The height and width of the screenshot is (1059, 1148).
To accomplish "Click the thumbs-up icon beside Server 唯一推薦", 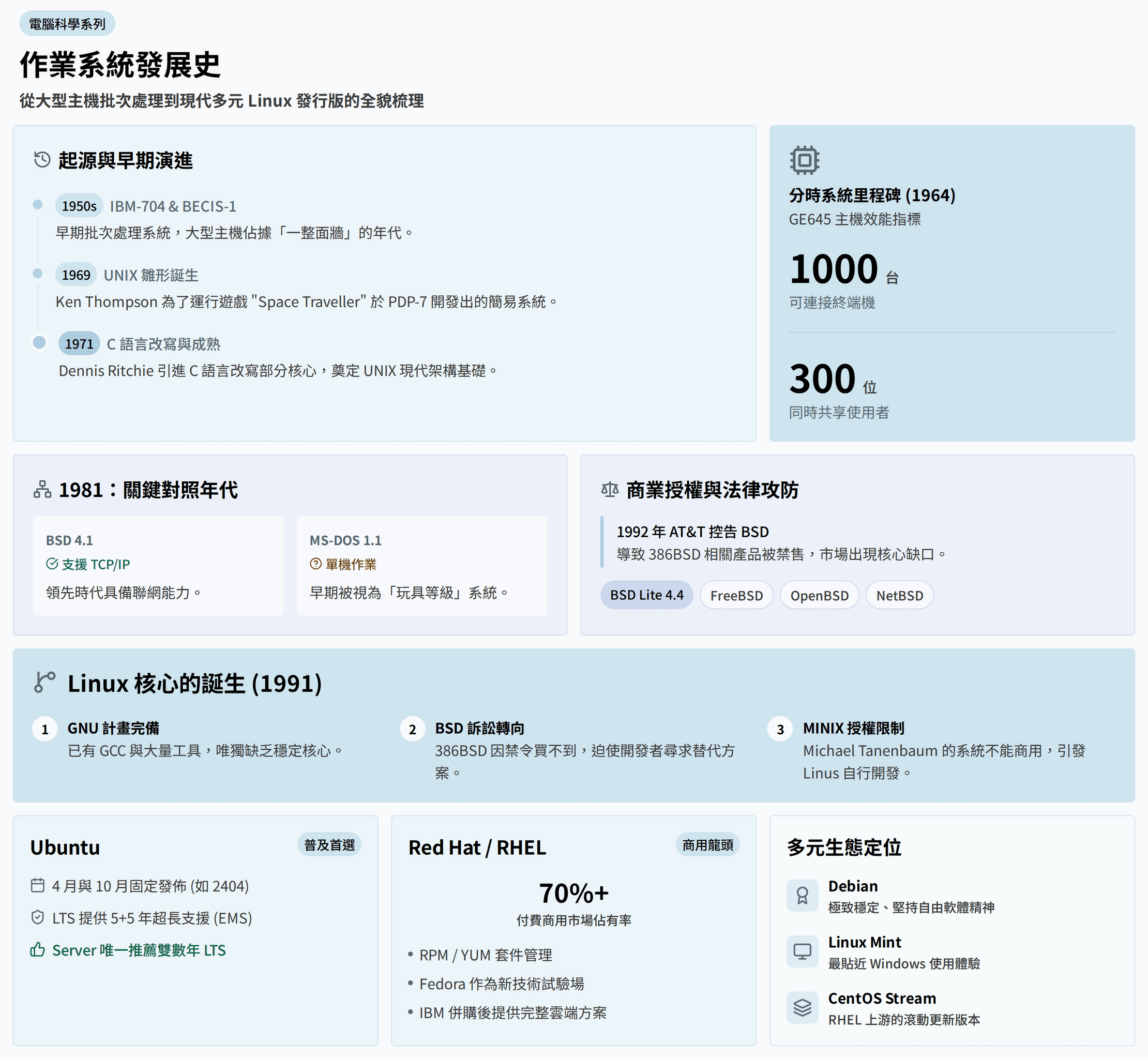I will pos(38,949).
